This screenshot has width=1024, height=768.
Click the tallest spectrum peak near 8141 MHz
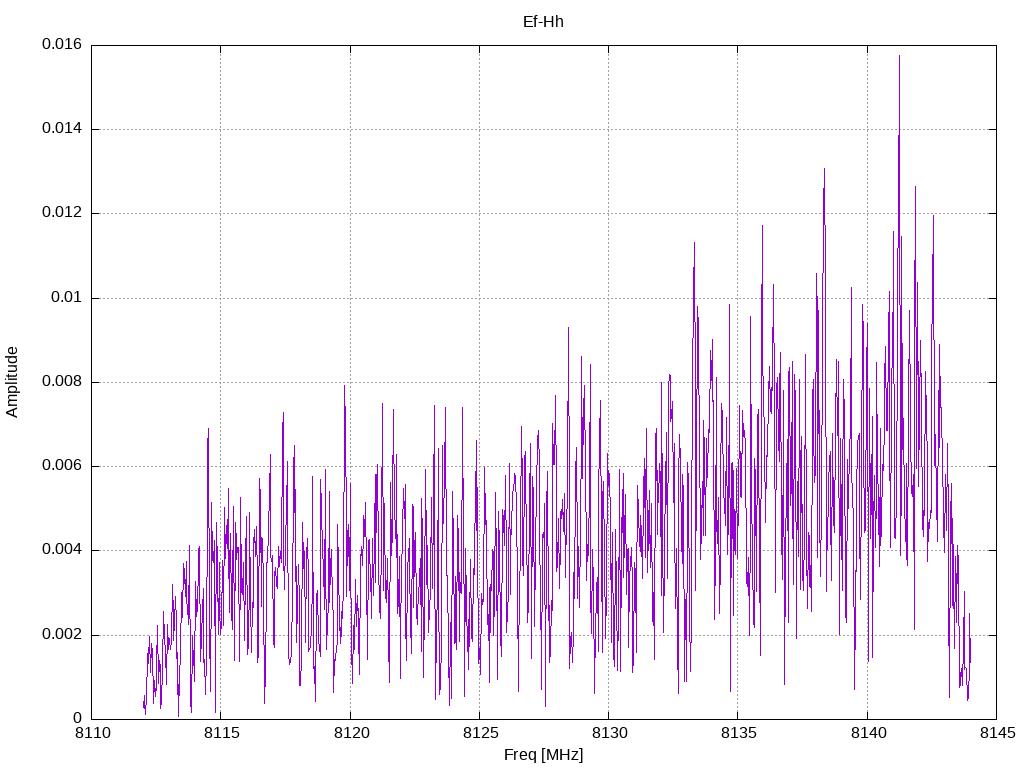click(899, 57)
